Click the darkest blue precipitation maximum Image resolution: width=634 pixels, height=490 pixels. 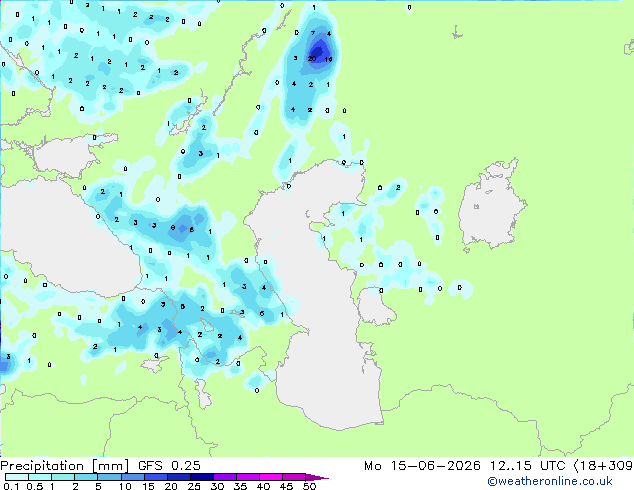317,52
